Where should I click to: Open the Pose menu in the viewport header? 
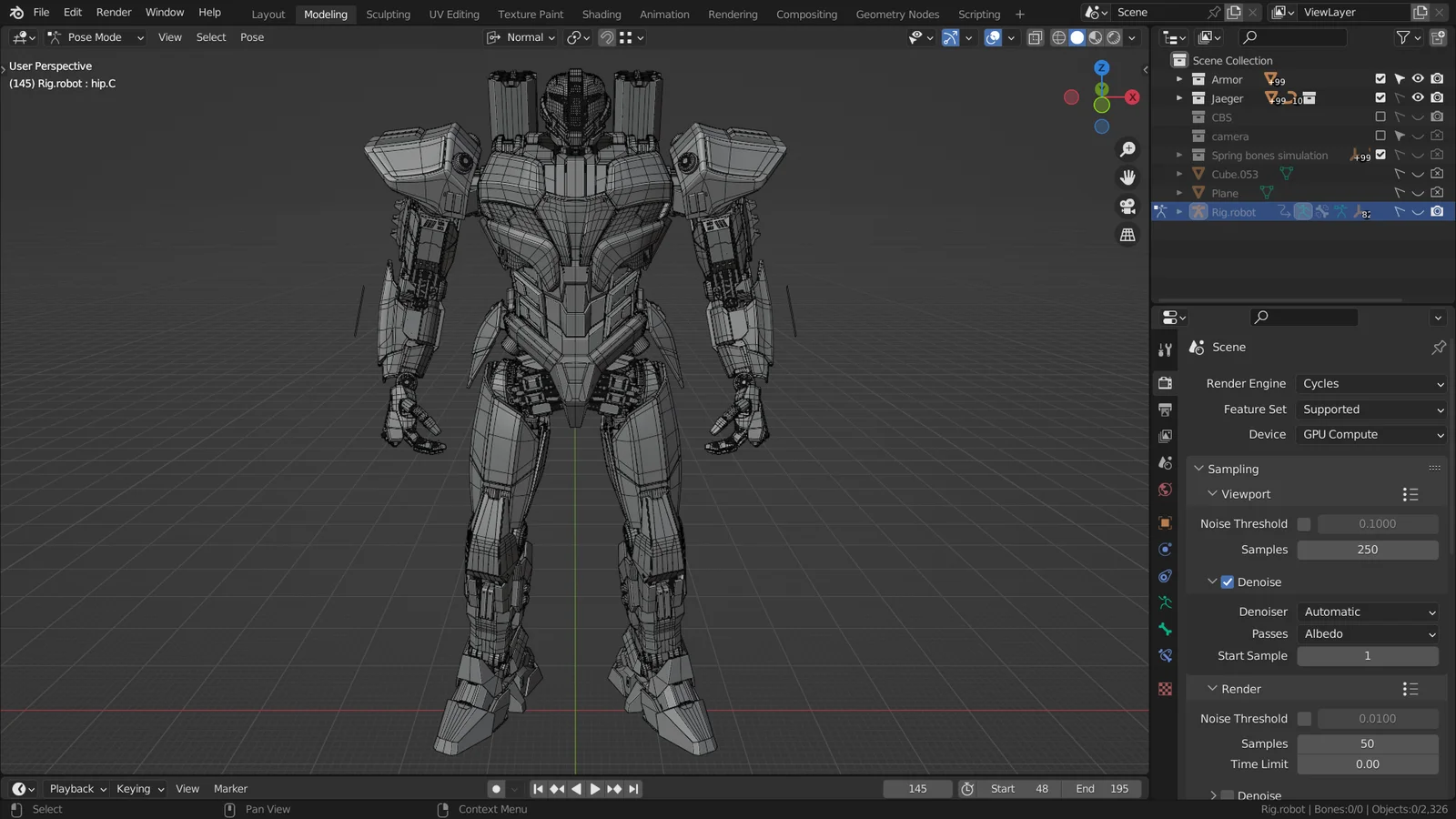click(x=252, y=37)
